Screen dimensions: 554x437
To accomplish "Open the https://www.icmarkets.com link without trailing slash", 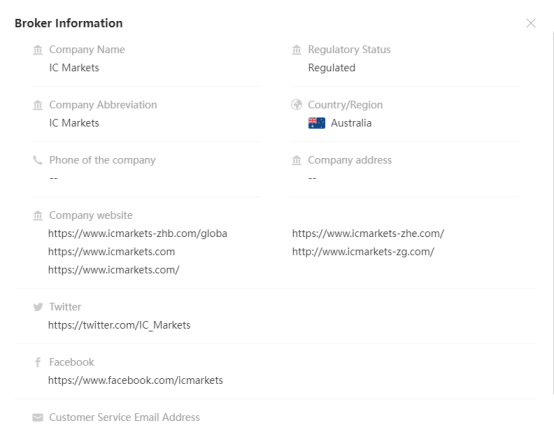I will click(112, 252).
